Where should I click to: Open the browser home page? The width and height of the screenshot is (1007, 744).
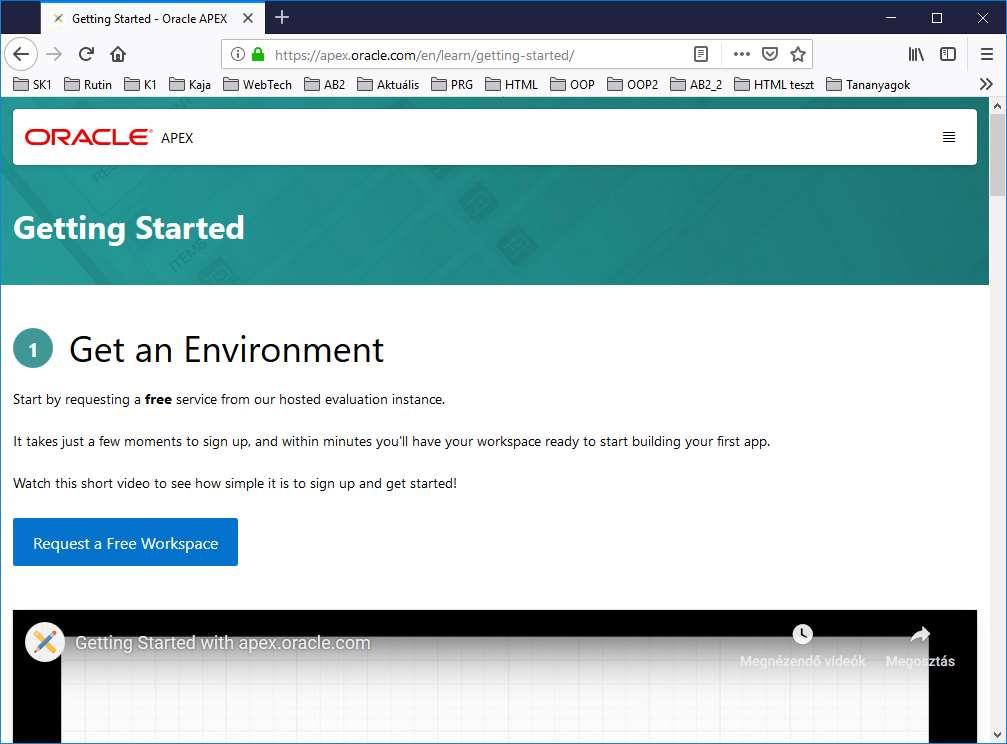click(x=118, y=54)
